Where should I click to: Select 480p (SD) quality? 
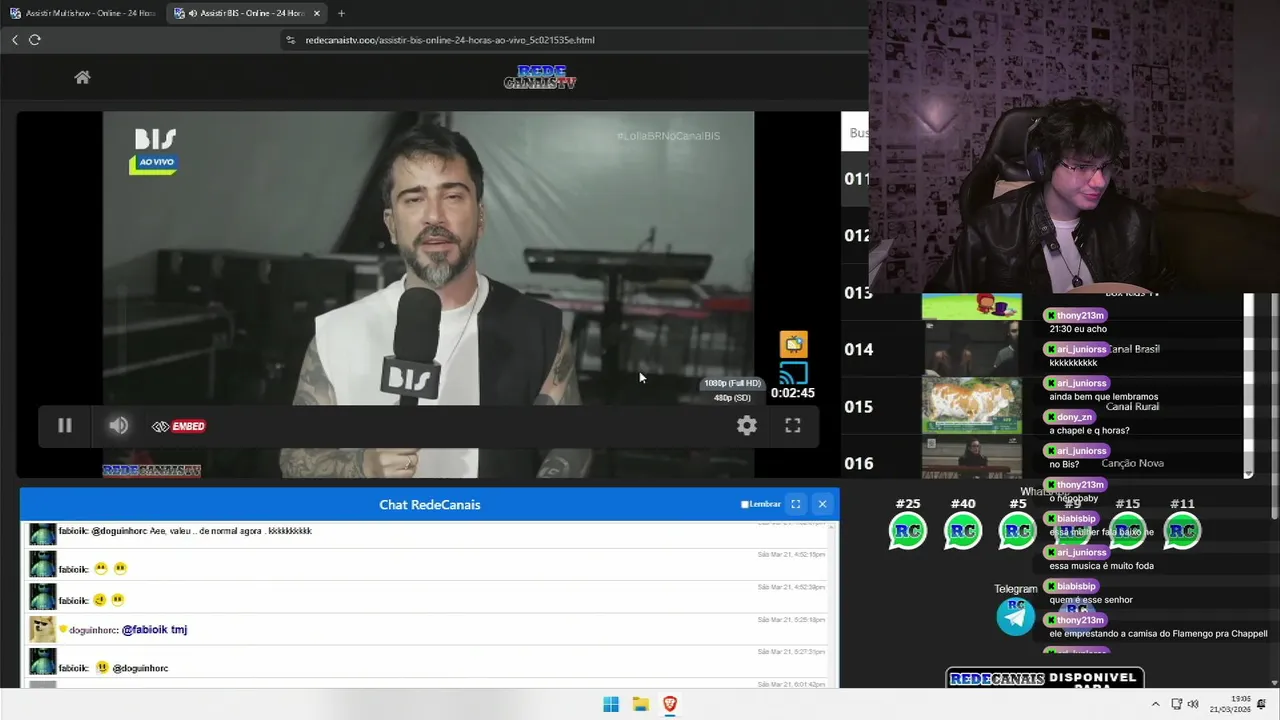[732, 398]
